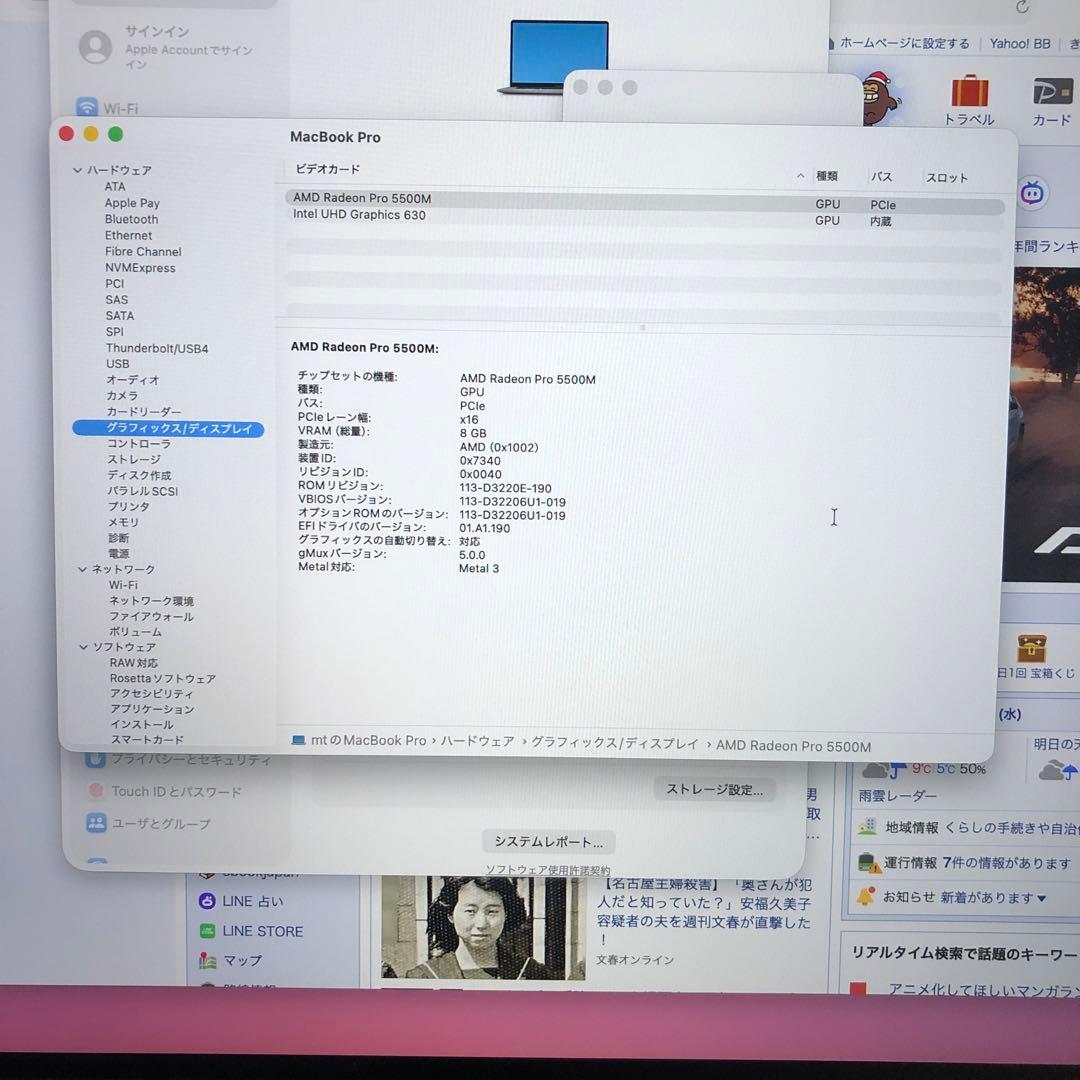Open the マップ icon in the Yahoo sidebar

(207, 960)
